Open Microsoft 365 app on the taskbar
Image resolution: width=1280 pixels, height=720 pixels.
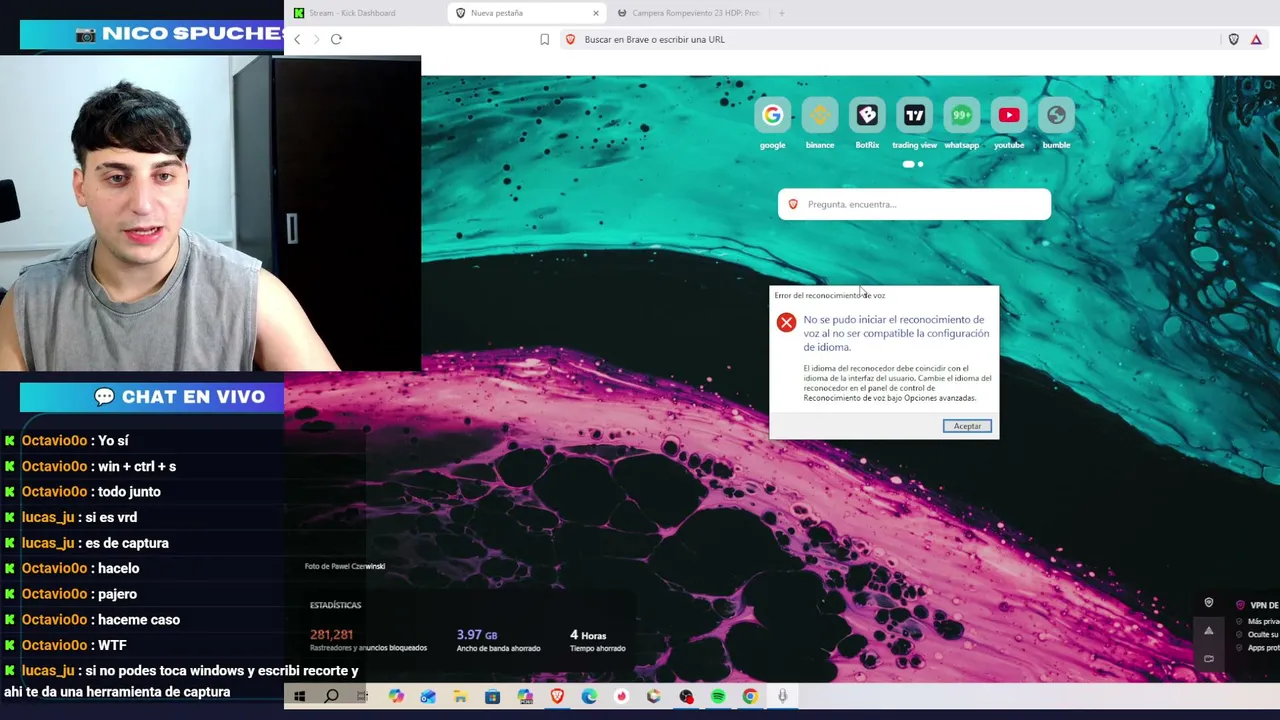(525, 696)
